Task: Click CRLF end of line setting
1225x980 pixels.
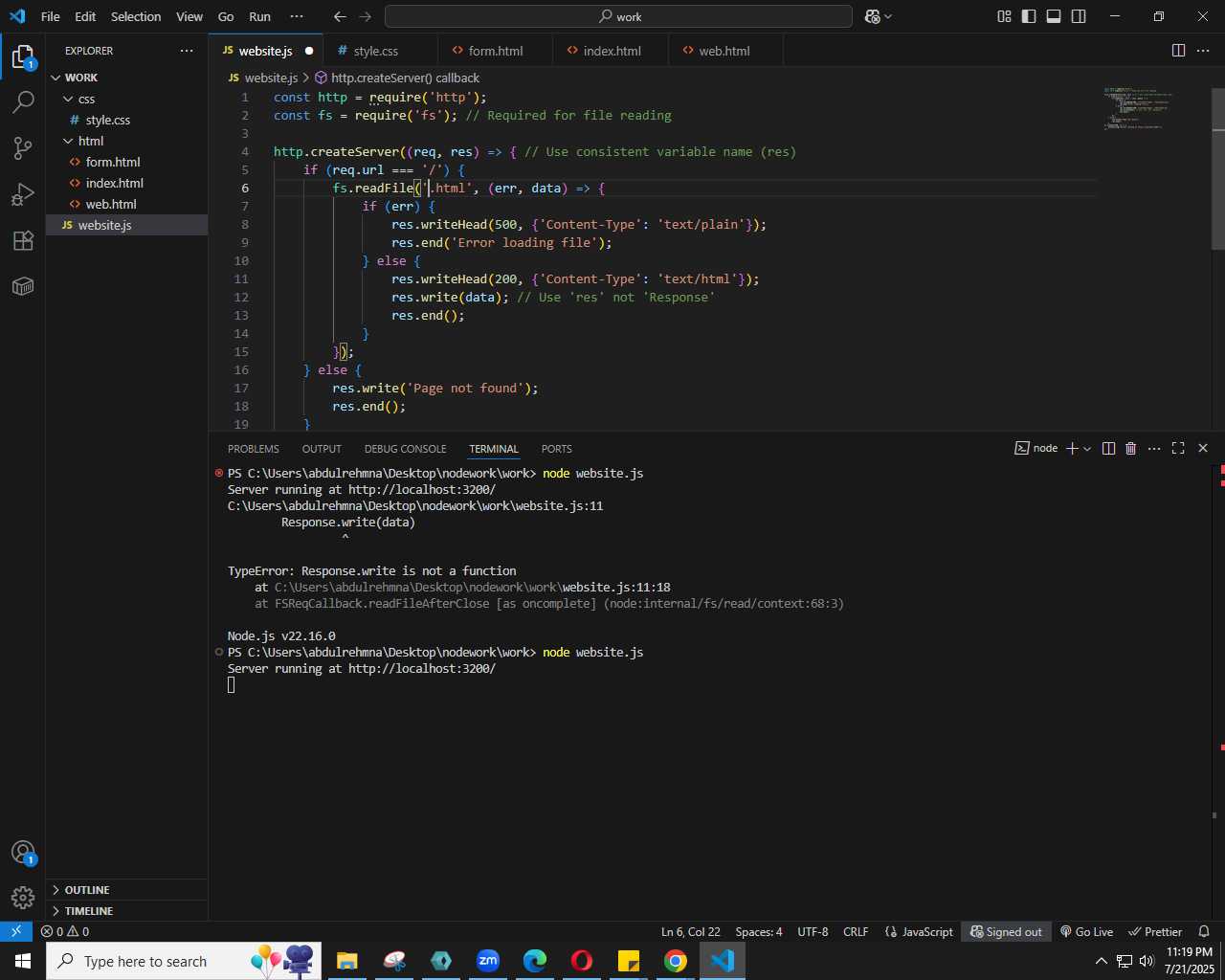Action: coord(856,931)
